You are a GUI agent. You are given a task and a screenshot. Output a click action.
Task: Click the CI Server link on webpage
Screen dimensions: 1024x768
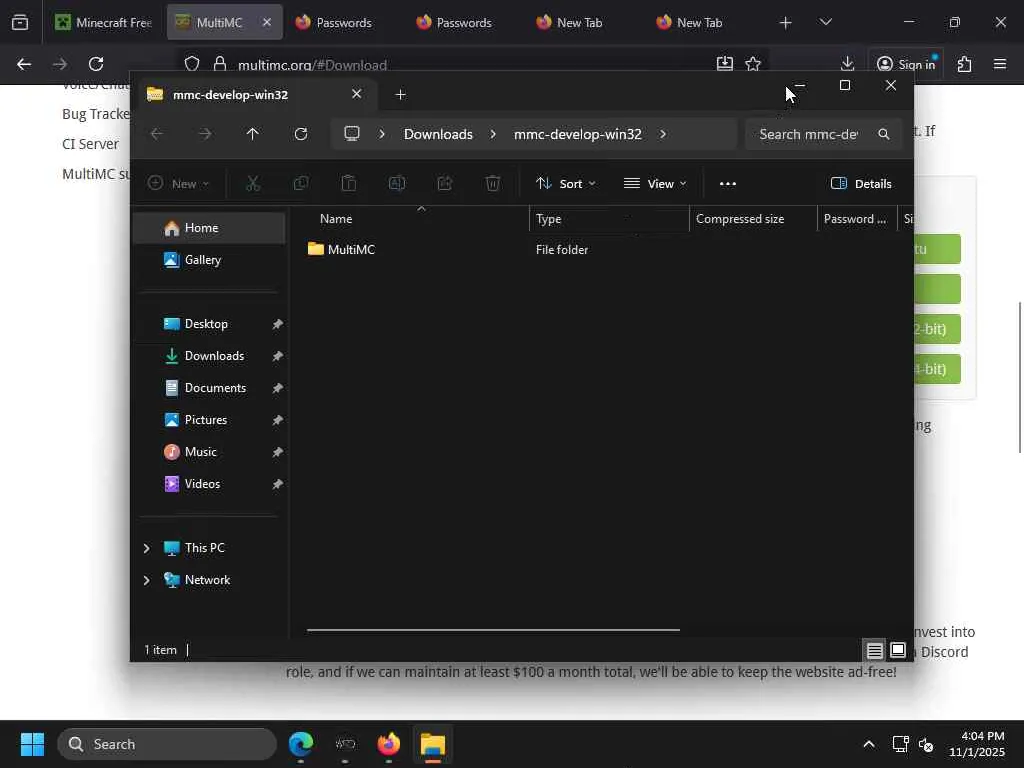tap(90, 144)
